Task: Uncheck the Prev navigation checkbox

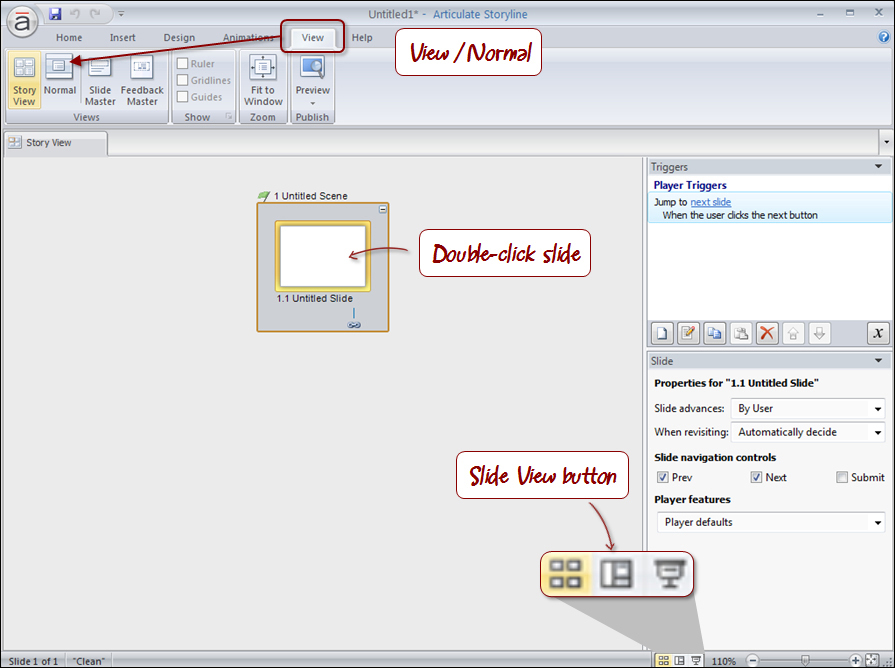Action: [663, 477]
